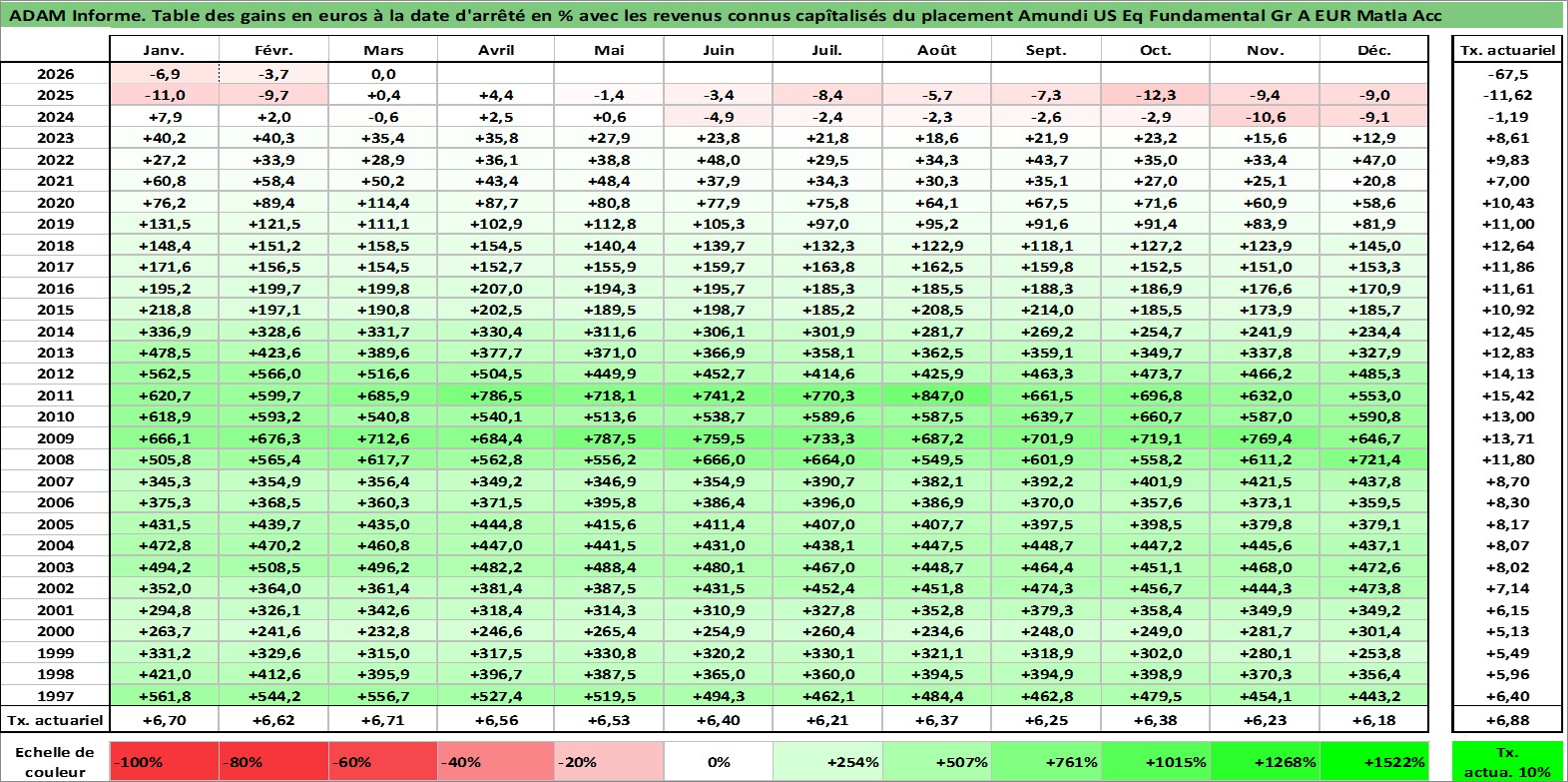Viewport: 1568px width, 782px height.
Task: Click the Mars column header
Action: click(383, 50)
